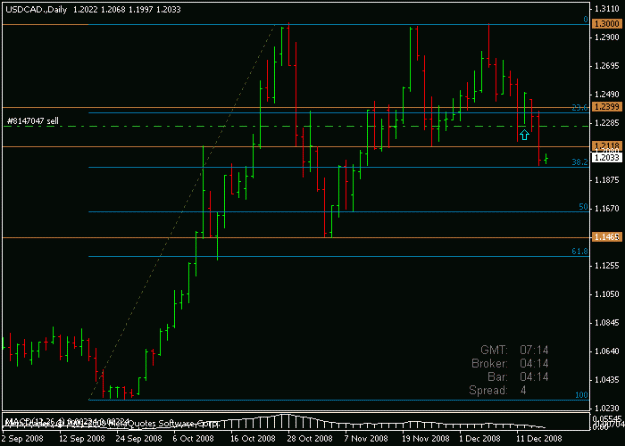Screen dimensions: 625x446
Task: Click the '6 Oct 2008' date label
Action: [x=193, y=438]
